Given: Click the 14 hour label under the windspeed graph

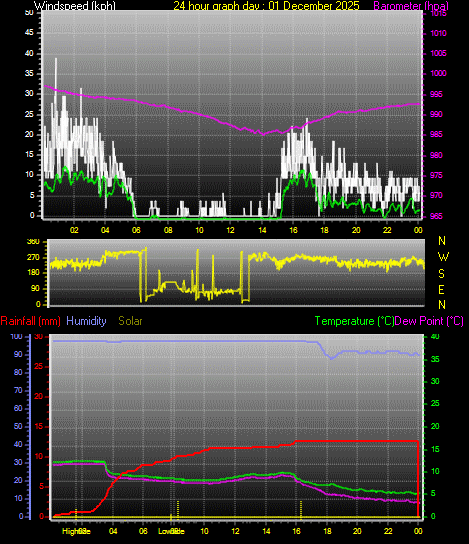Looking at the screenshot, I should [x=263, y=230].
